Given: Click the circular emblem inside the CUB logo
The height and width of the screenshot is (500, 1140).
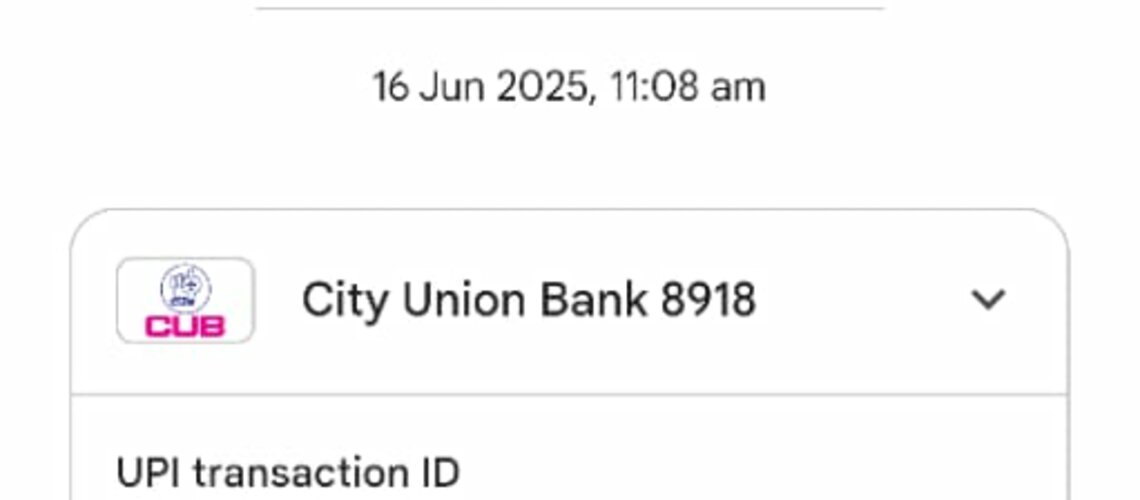Looking at the screenshot, I should click(x=185, y=288).
